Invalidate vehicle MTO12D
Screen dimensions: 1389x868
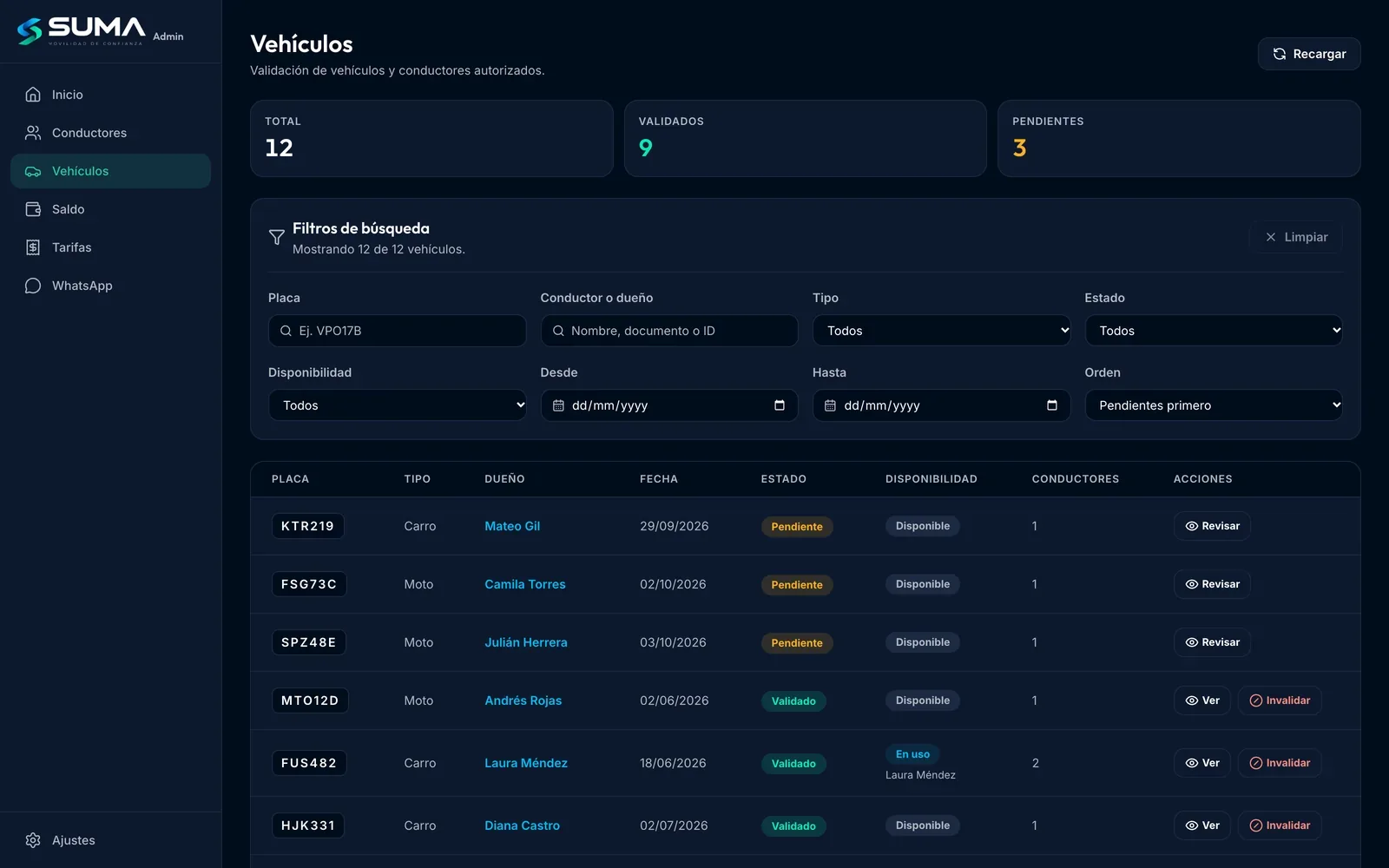1280,700
